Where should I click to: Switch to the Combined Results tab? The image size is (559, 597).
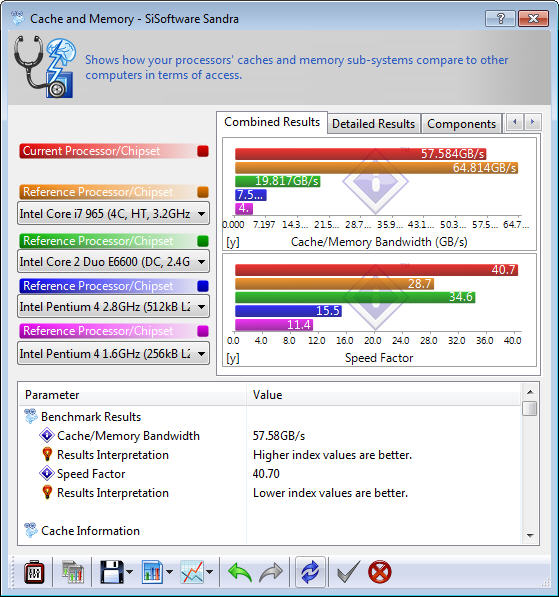point(272,122)
